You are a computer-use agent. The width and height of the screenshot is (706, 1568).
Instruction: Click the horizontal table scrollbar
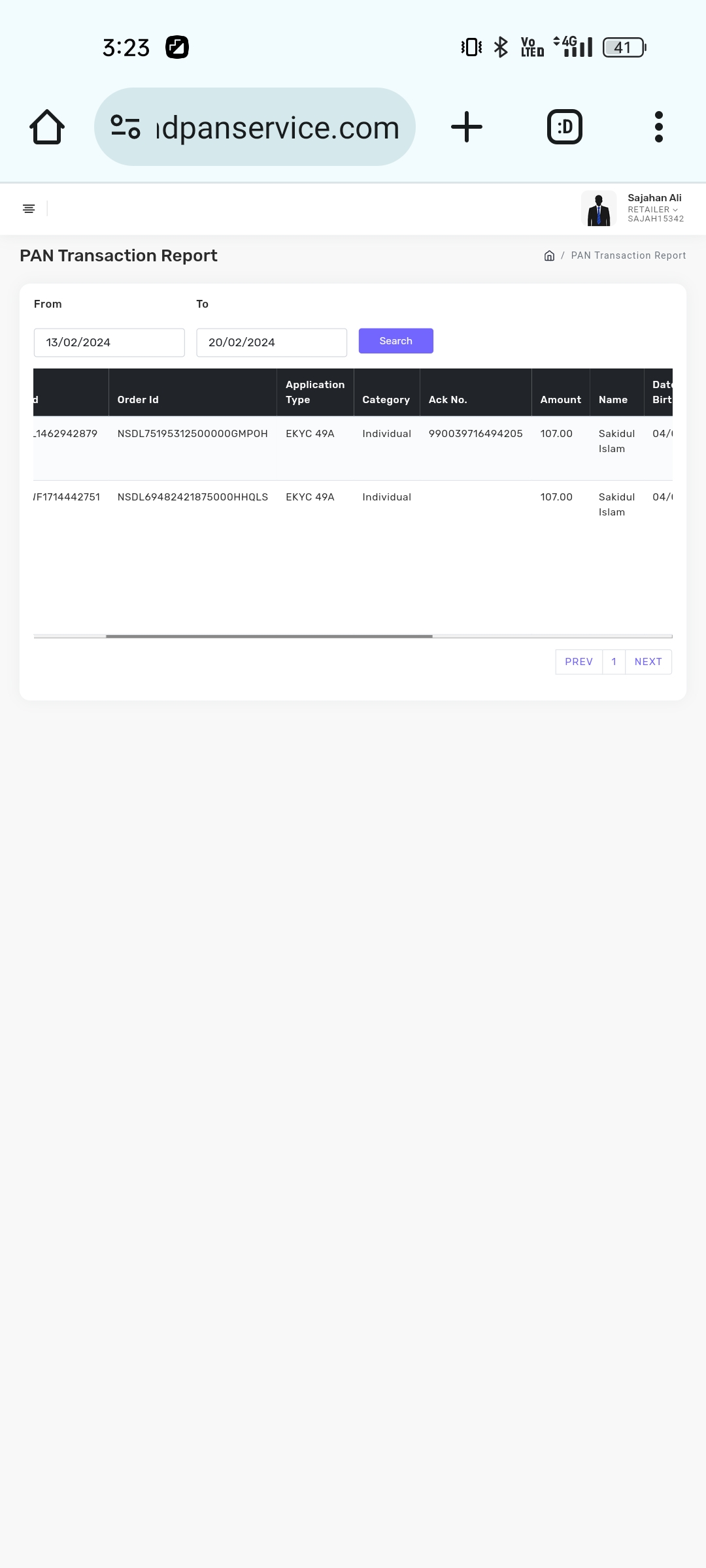[269, 636]
